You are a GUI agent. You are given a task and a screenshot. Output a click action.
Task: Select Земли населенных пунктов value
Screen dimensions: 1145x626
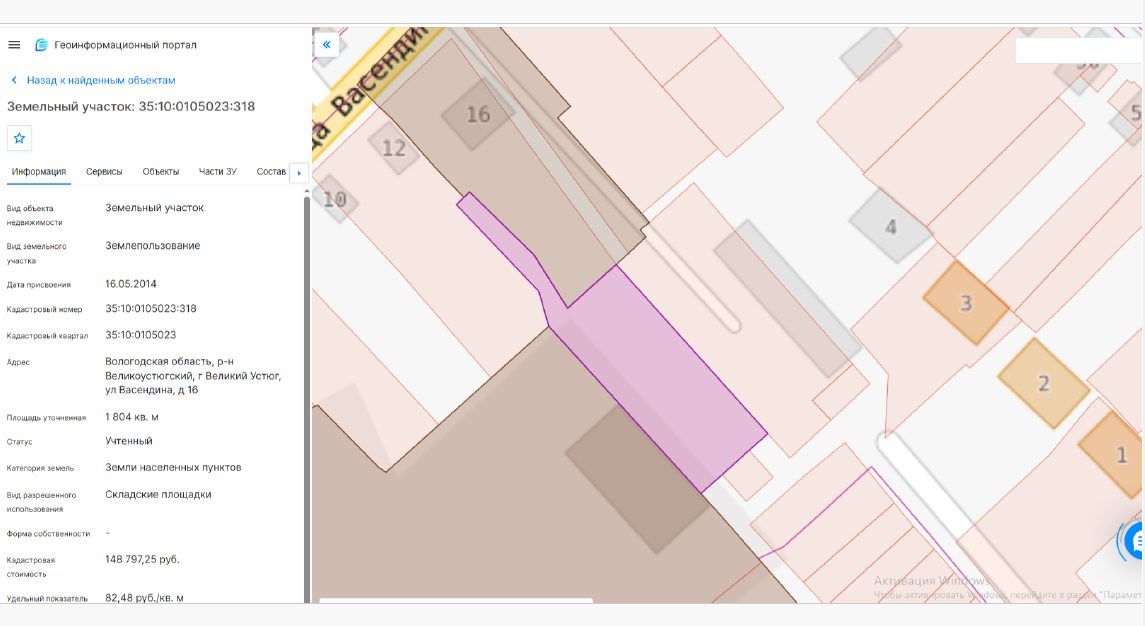173,467
